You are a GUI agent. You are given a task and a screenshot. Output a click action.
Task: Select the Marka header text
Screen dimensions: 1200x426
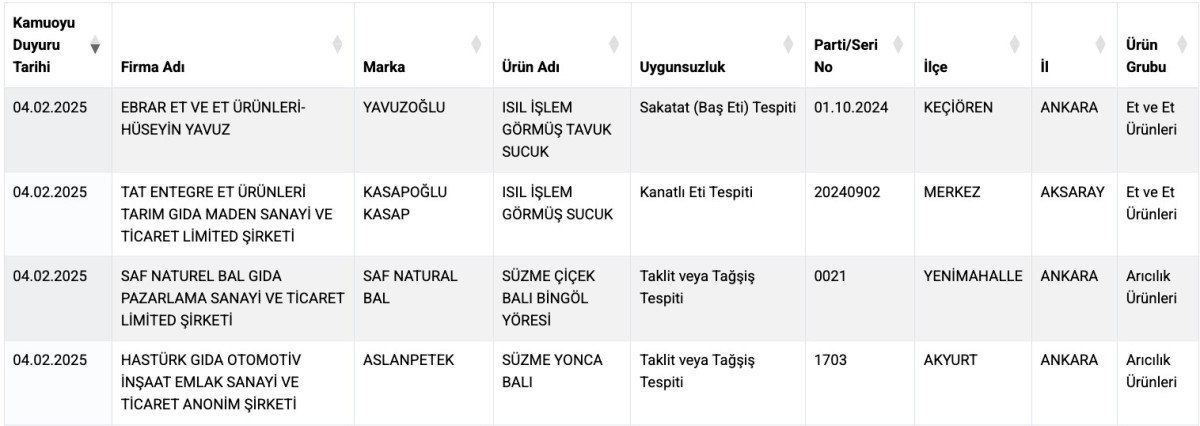tap(384, 68)
